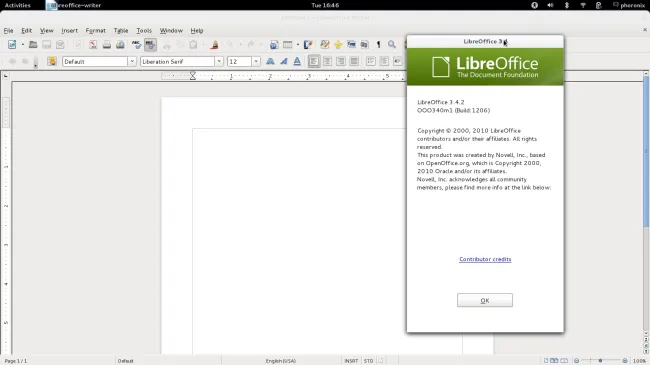
Task: Open GNOME Activities overview
Action: pyautogui.click(x=18, y=5)
